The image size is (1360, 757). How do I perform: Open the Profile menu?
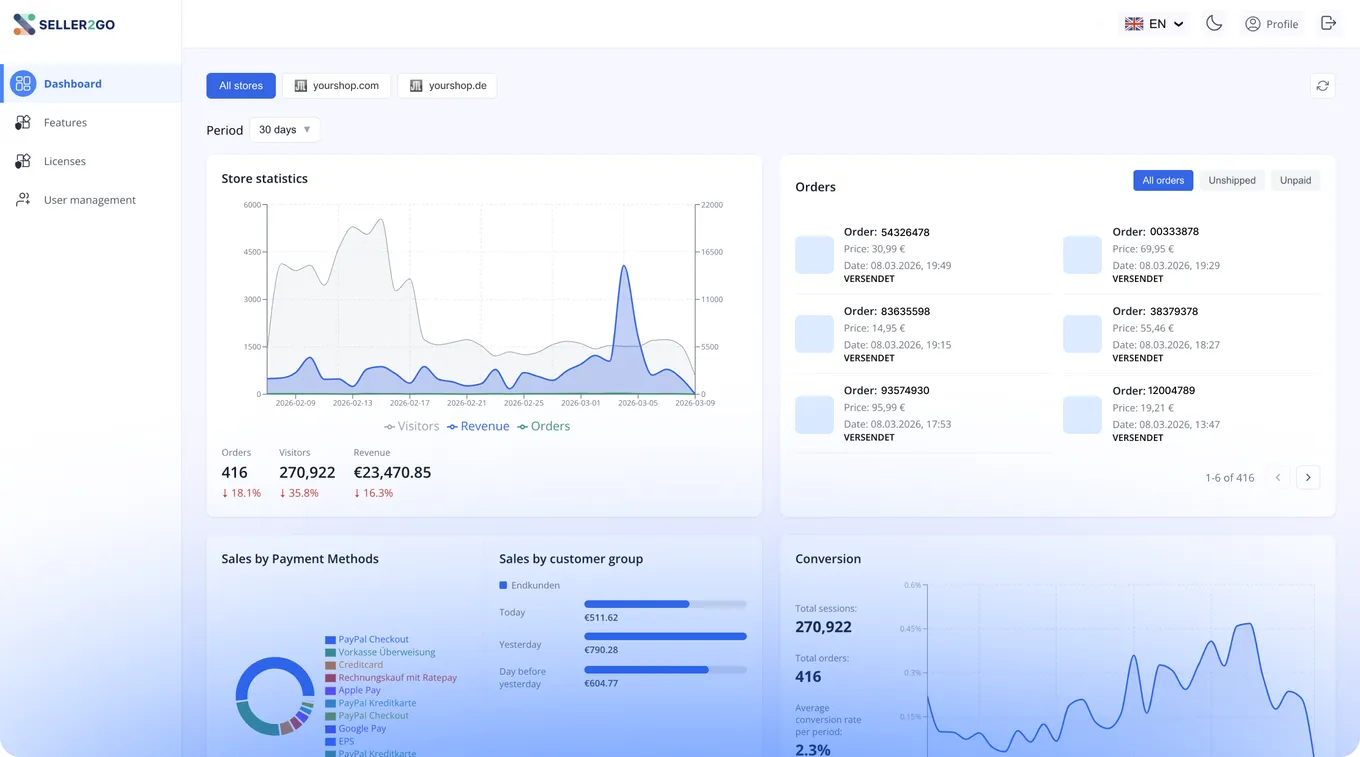pos(1271,24)
